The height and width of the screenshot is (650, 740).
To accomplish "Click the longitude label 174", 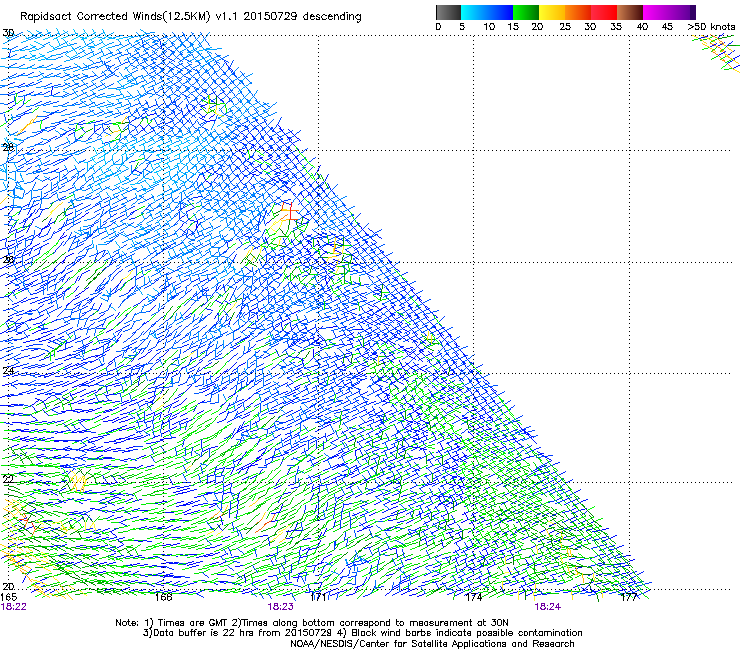I will point(474,597).
